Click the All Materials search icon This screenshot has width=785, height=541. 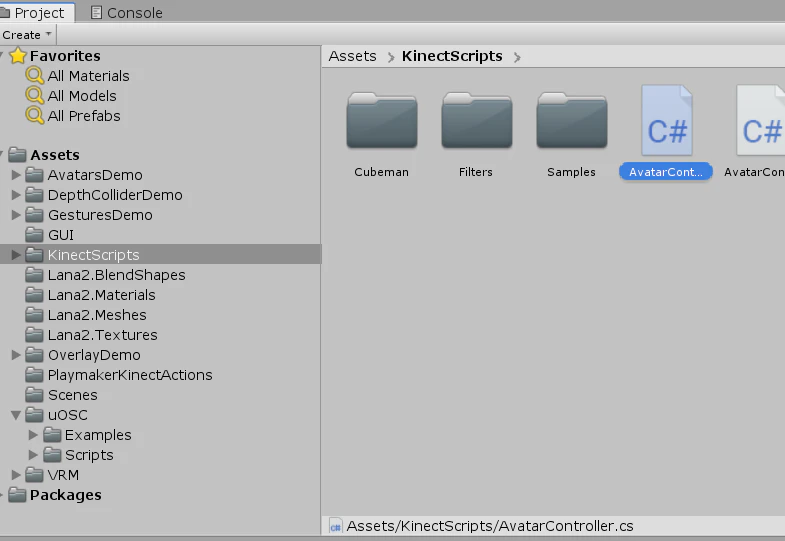click(35, 76)
